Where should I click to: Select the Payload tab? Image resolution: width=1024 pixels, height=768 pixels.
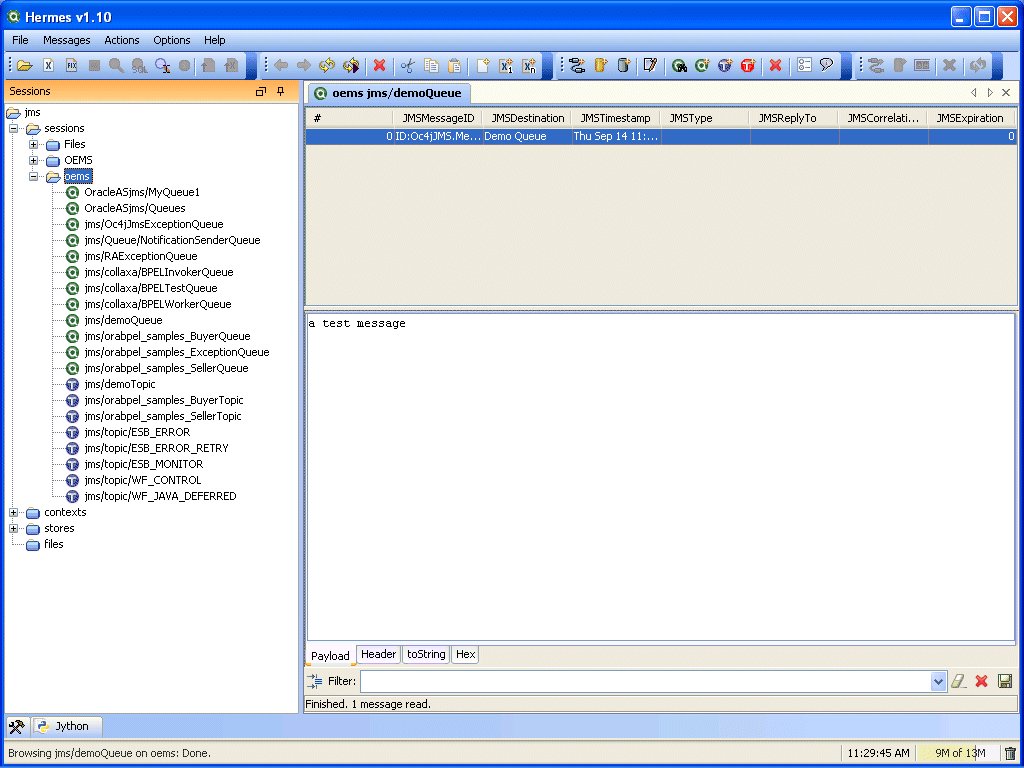point(330,656)
